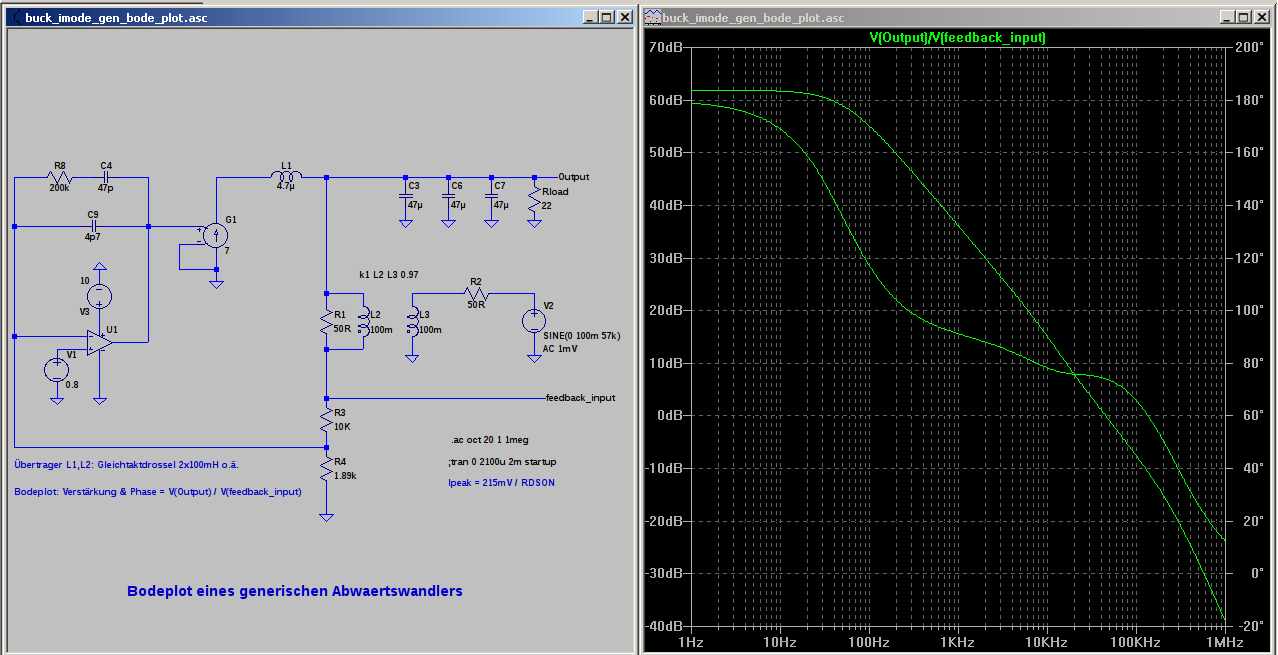The image size is (1278, 655).
Task: Open the plot window's system menu icon
Action: click(x=652, y=18)
